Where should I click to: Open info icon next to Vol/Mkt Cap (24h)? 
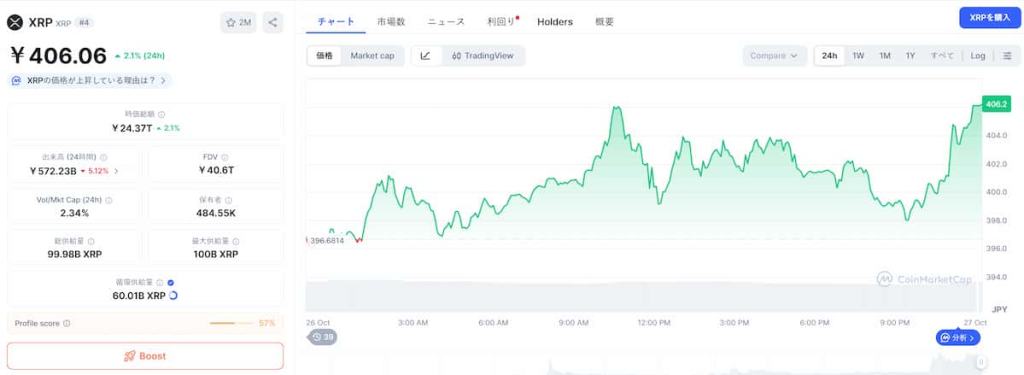[108, 200]
